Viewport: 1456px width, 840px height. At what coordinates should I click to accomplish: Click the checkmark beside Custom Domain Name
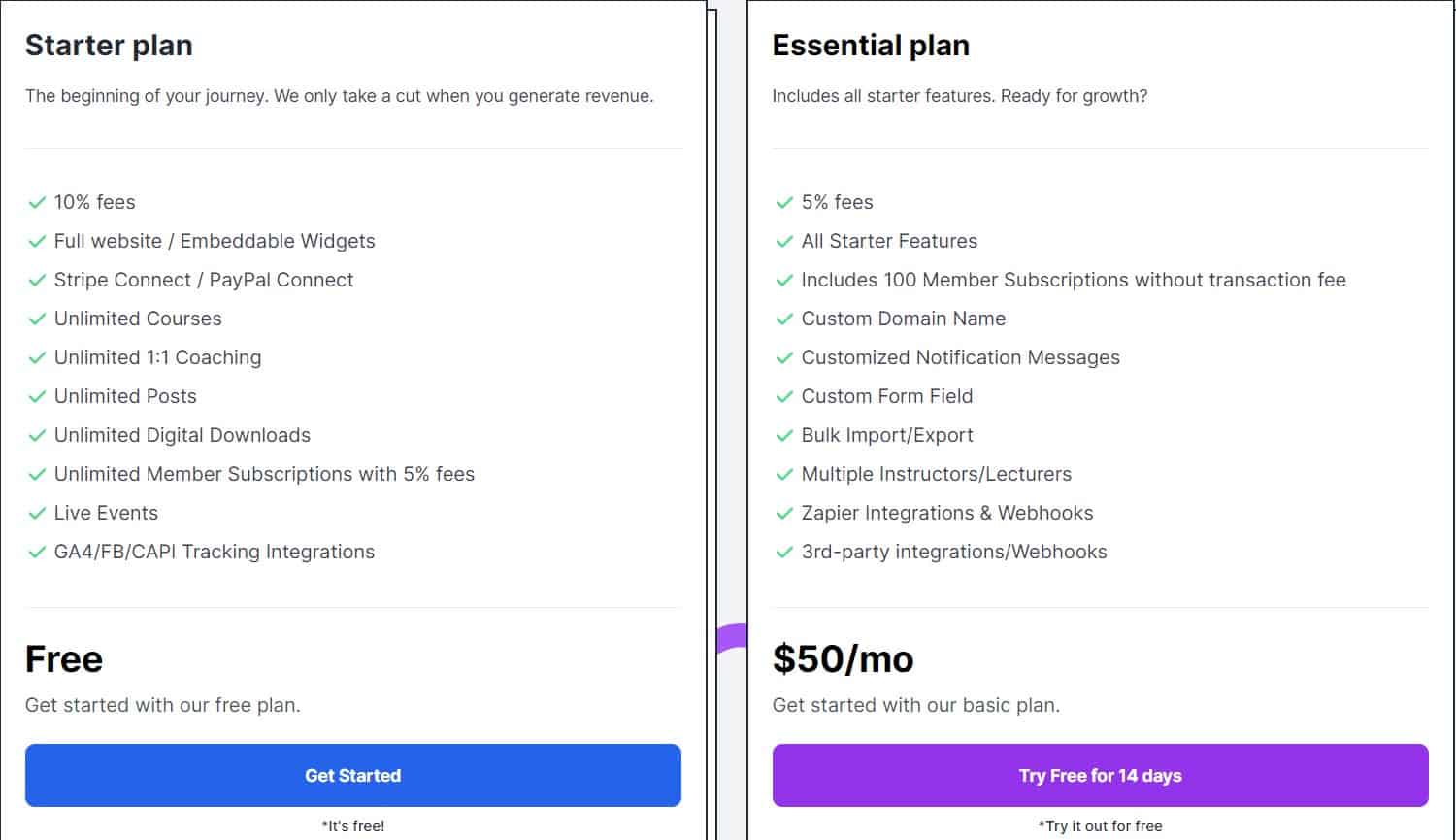pyautogui.click(x=784, y=319)
